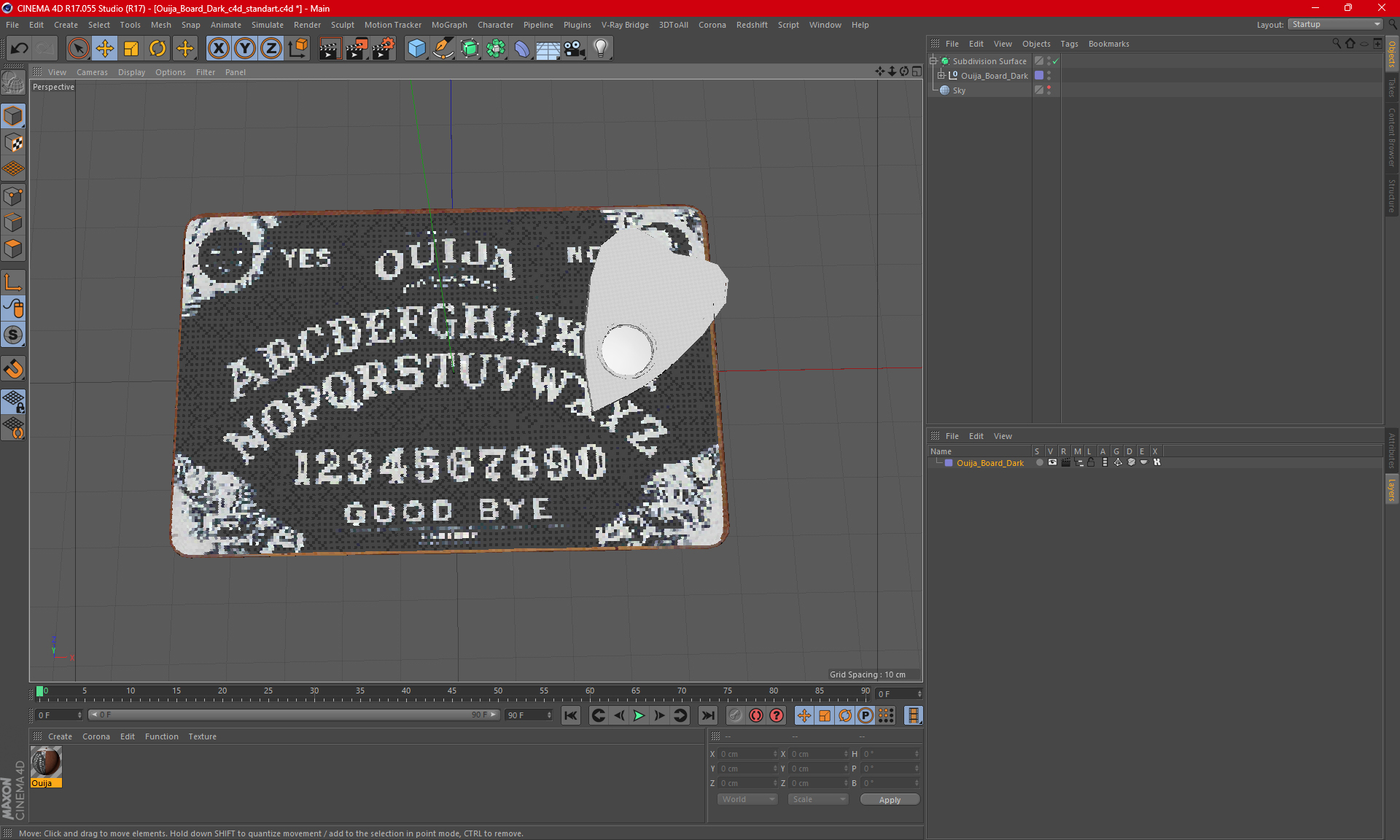Go to end of animation
Viewport: 1400px width, 840px height.
coord(707,715)
